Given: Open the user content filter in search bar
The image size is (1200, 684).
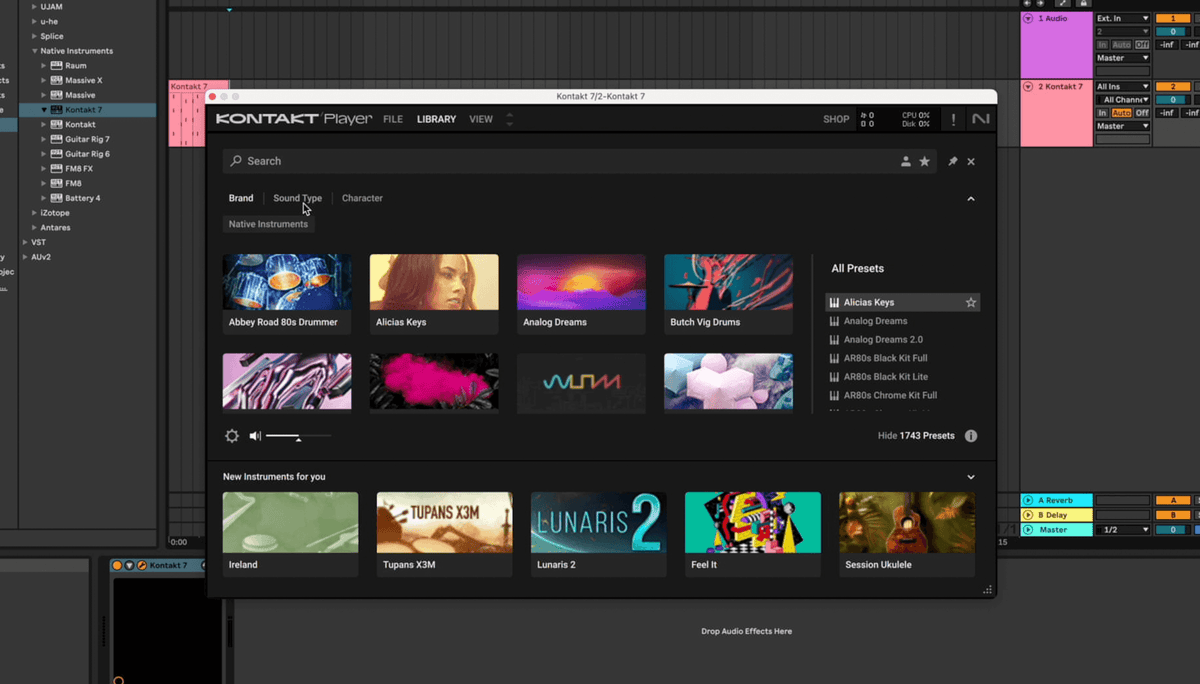Looking at the screenshot, I should [906, 161].
